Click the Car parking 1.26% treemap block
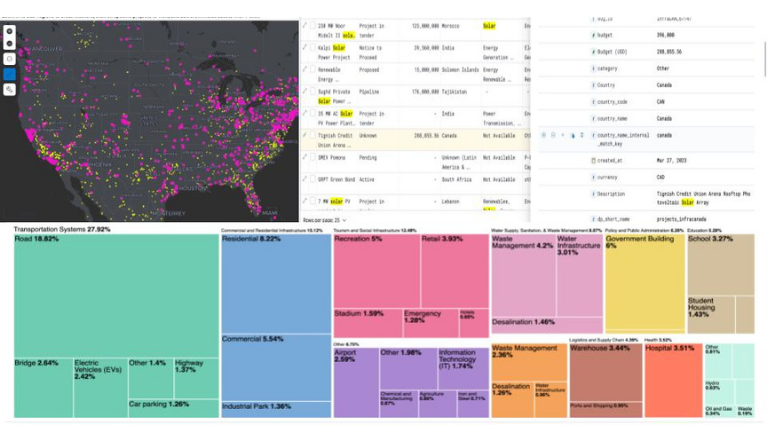The width and height of the screenshot is (767, 442). 174,408
